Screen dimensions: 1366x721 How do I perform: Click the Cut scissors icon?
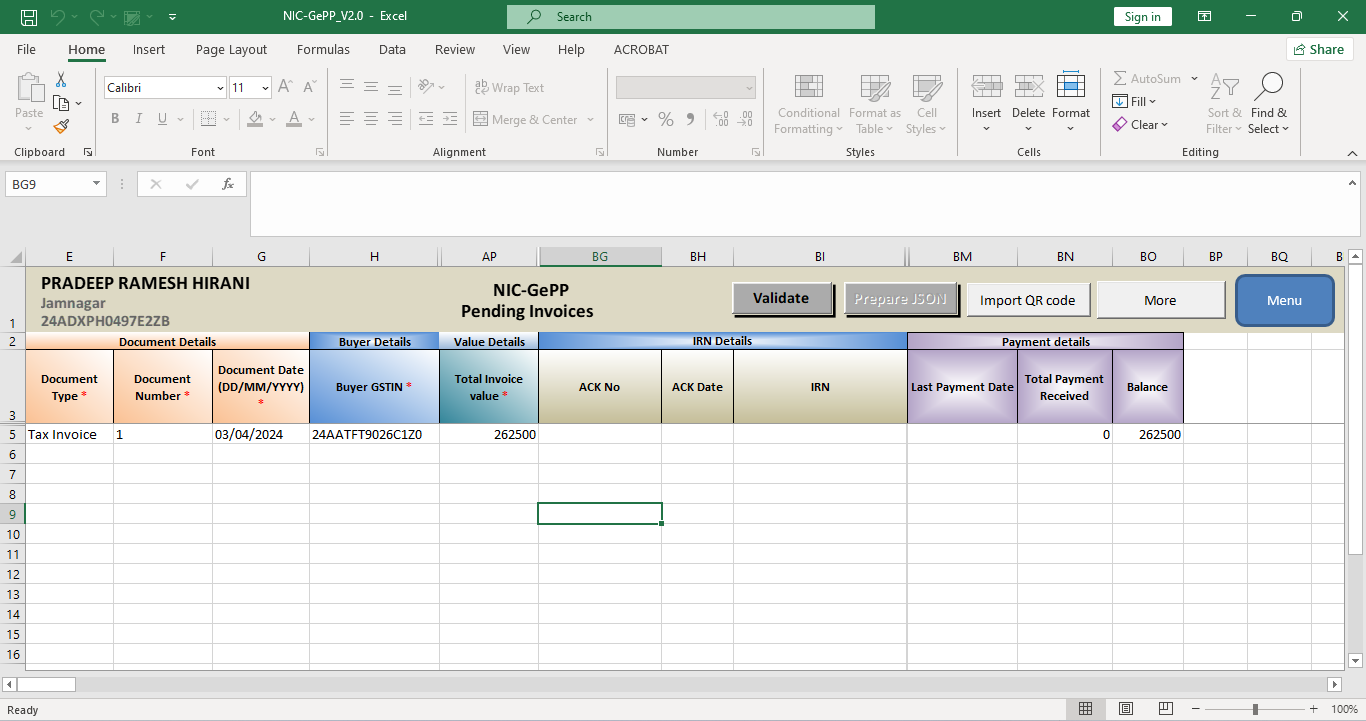pyautogui.click(x=61, y=80)
